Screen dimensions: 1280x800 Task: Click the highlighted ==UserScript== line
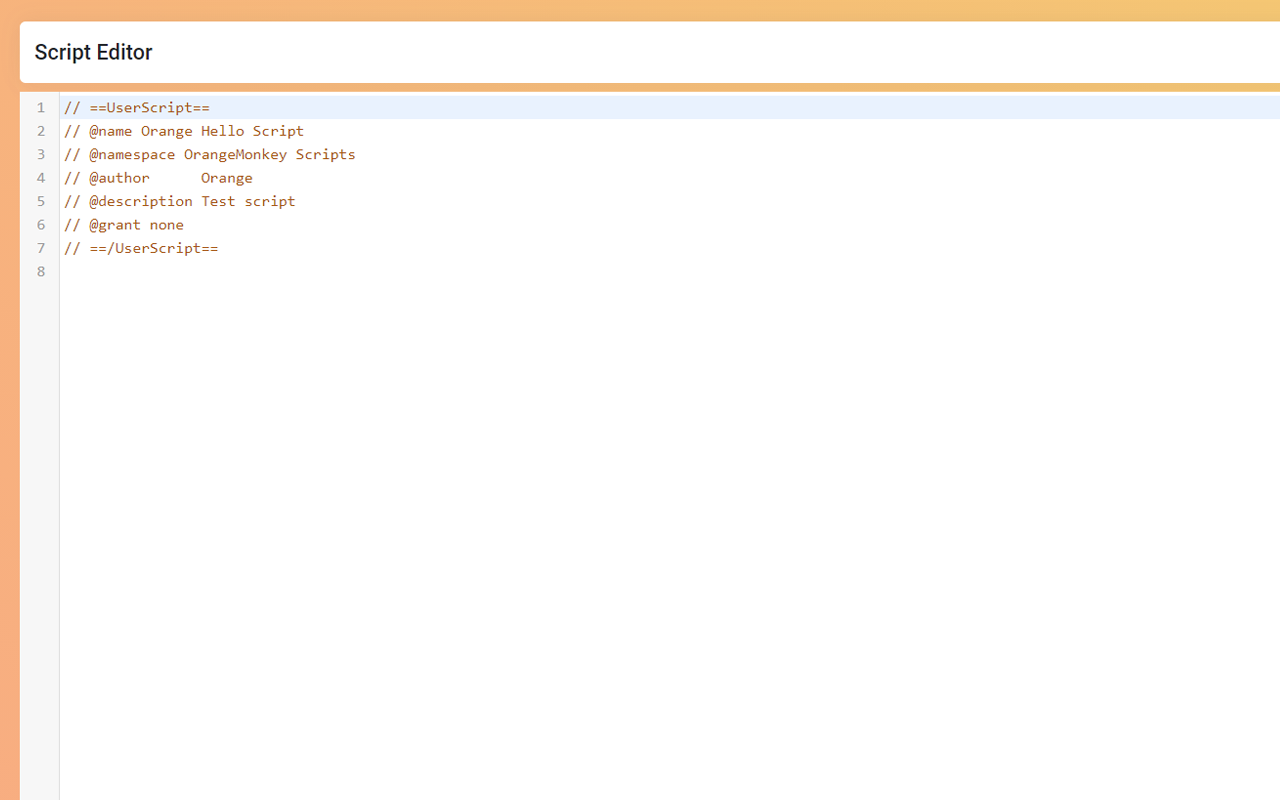point(137,107)
